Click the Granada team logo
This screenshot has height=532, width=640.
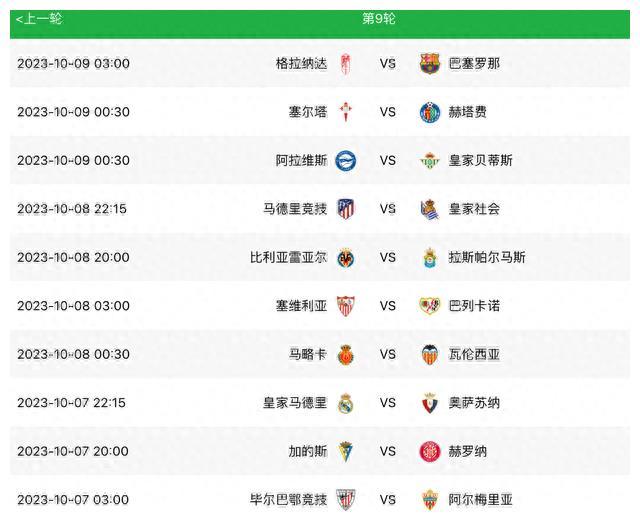click(346, 64)
